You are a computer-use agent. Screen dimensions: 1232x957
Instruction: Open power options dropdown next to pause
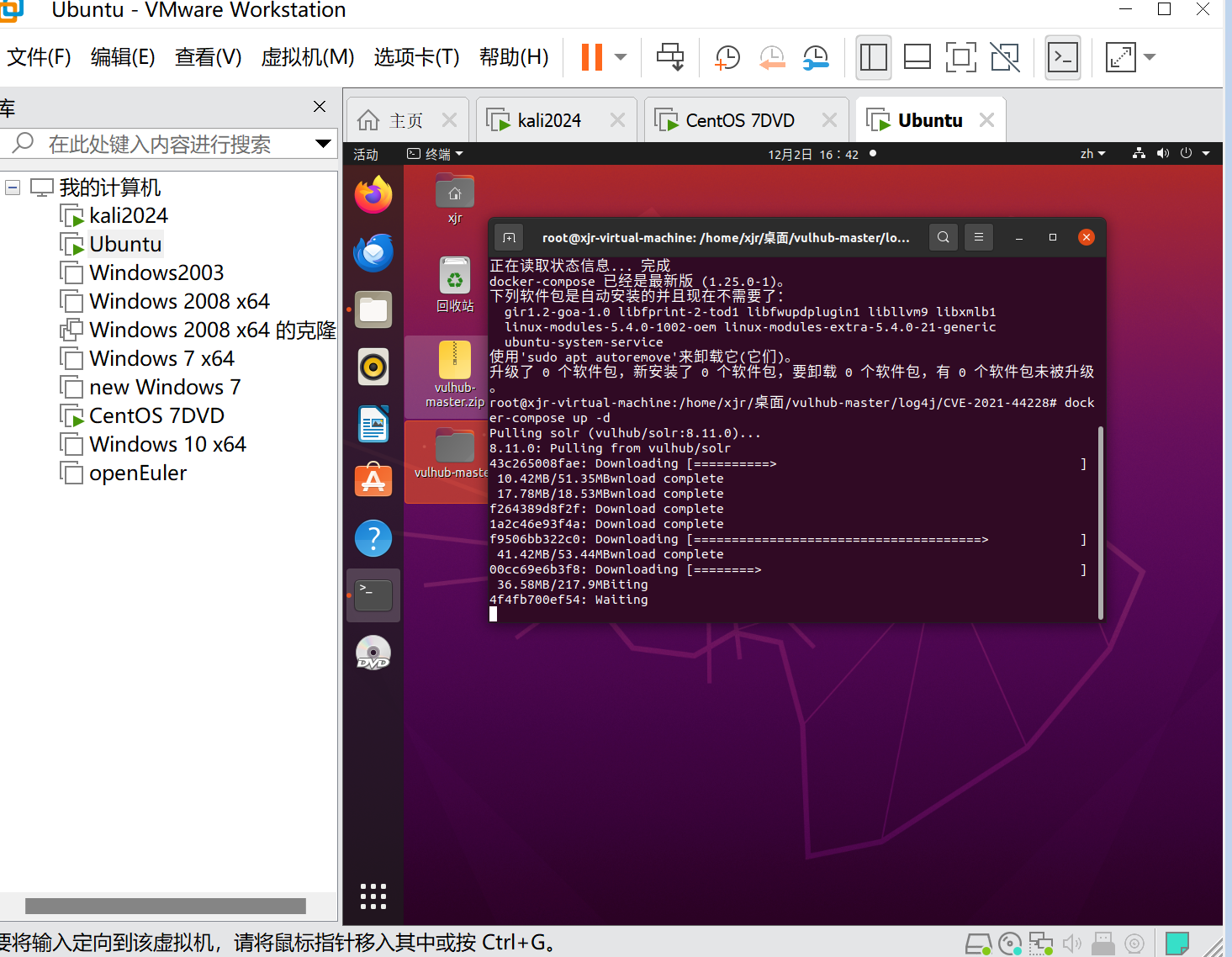621,57
